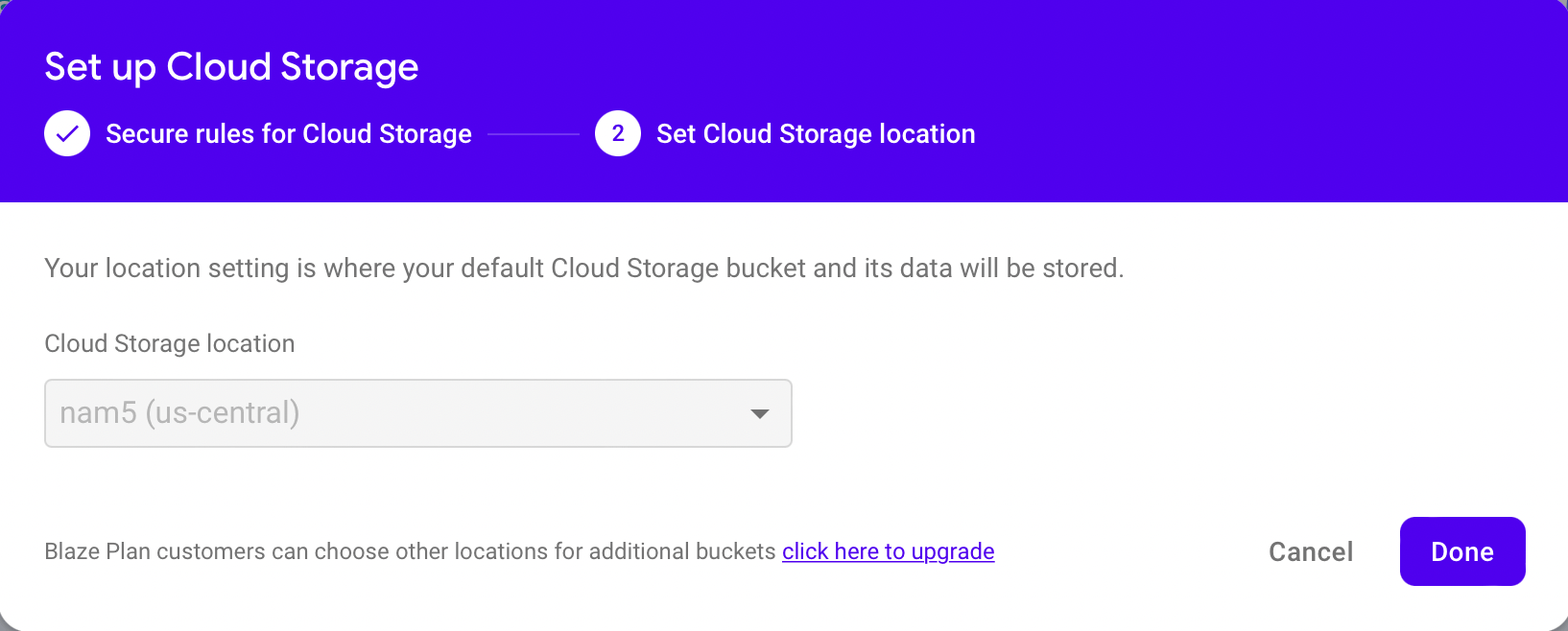This screenshot has height=631, width=1568.
Task: Click the connector line between the steps
Action: tap(534, 135)
